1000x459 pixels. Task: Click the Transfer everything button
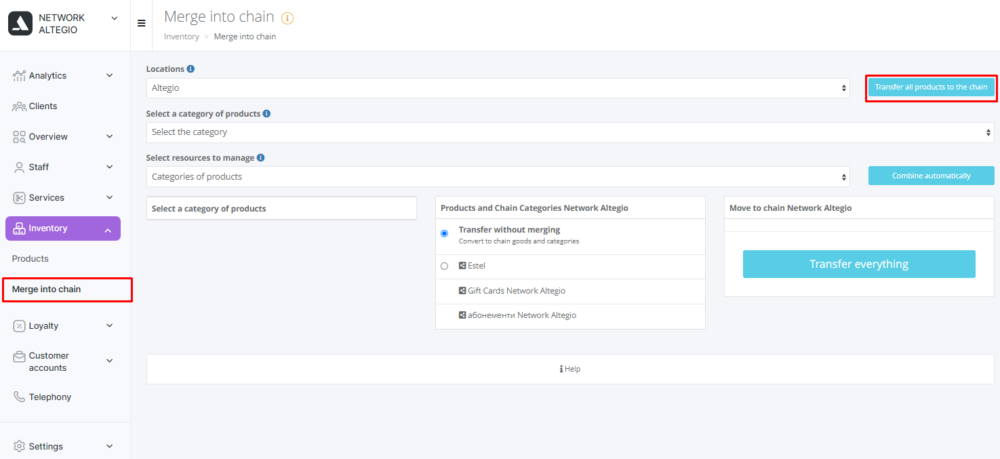[x=859, y=264]
